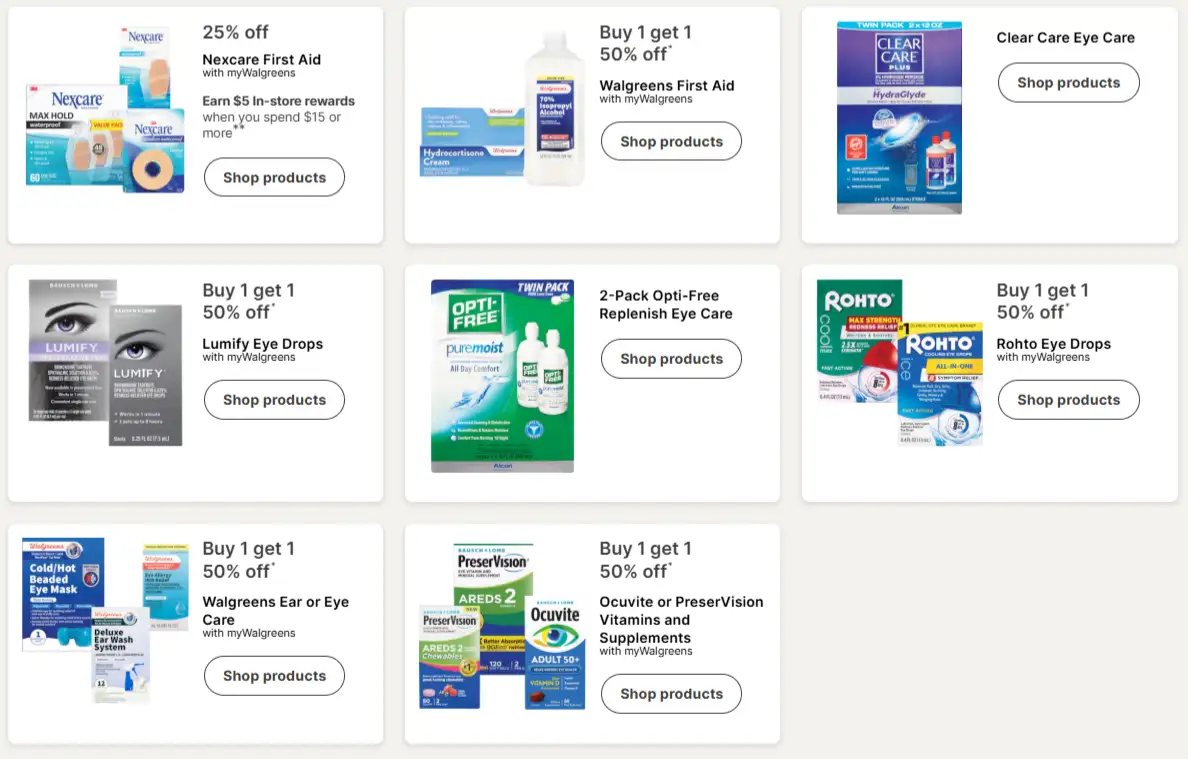The height and width of the screenshot is (759, 1188).
Task: Open the Lumify eye drops product image
Action: click(x=105, y=362)
